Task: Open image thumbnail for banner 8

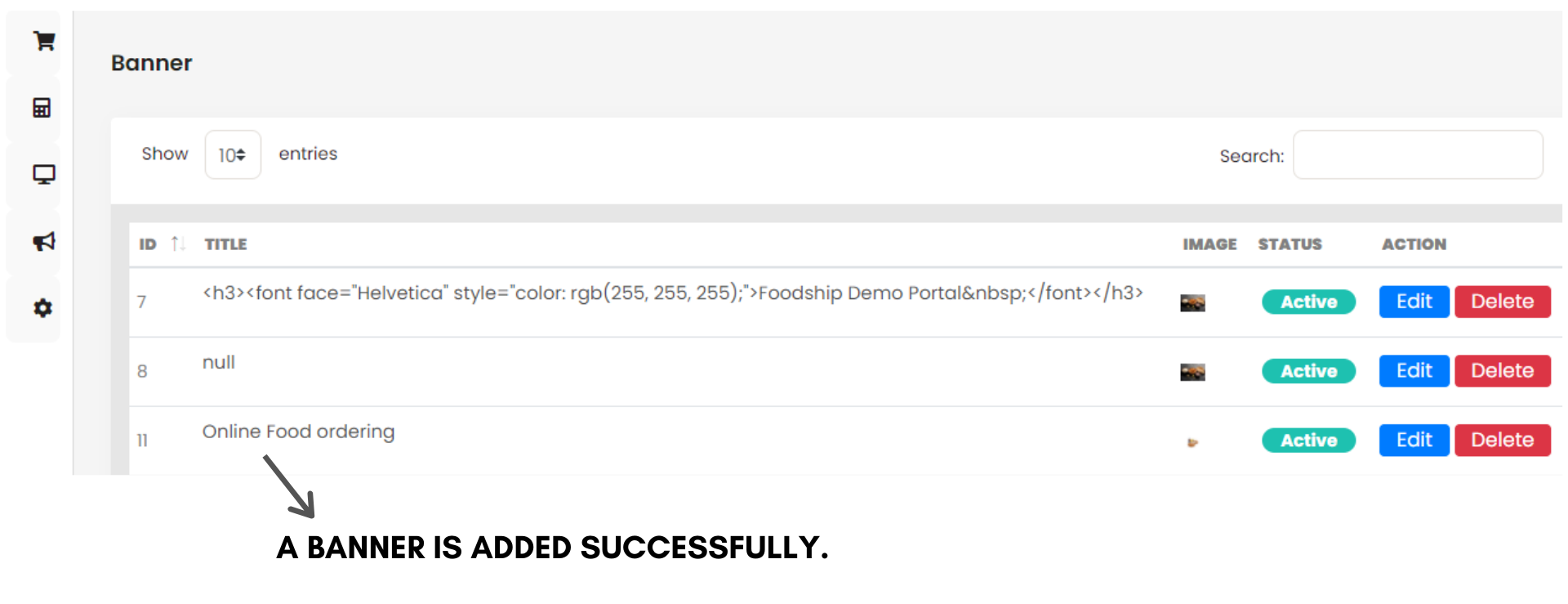Action: (1192, 373)
